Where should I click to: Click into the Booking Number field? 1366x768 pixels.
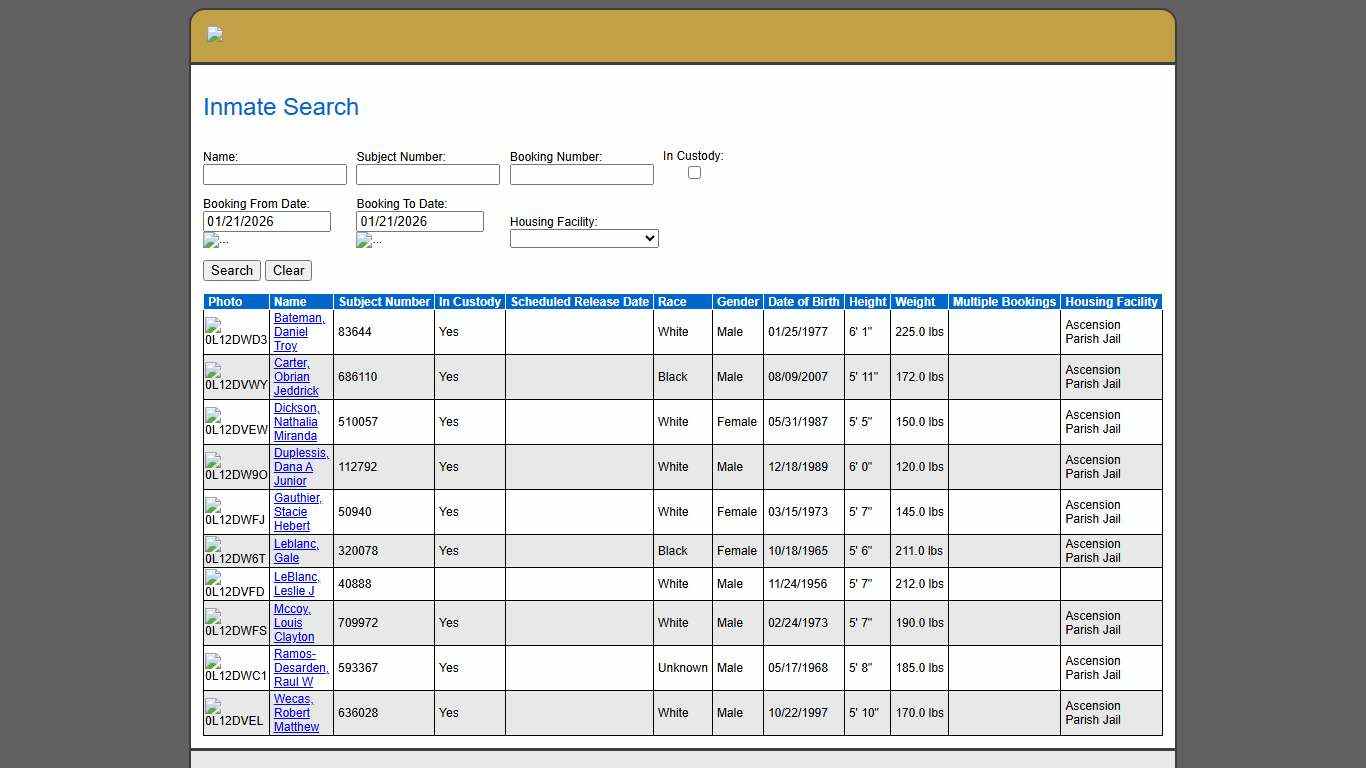tap(581, 174)
